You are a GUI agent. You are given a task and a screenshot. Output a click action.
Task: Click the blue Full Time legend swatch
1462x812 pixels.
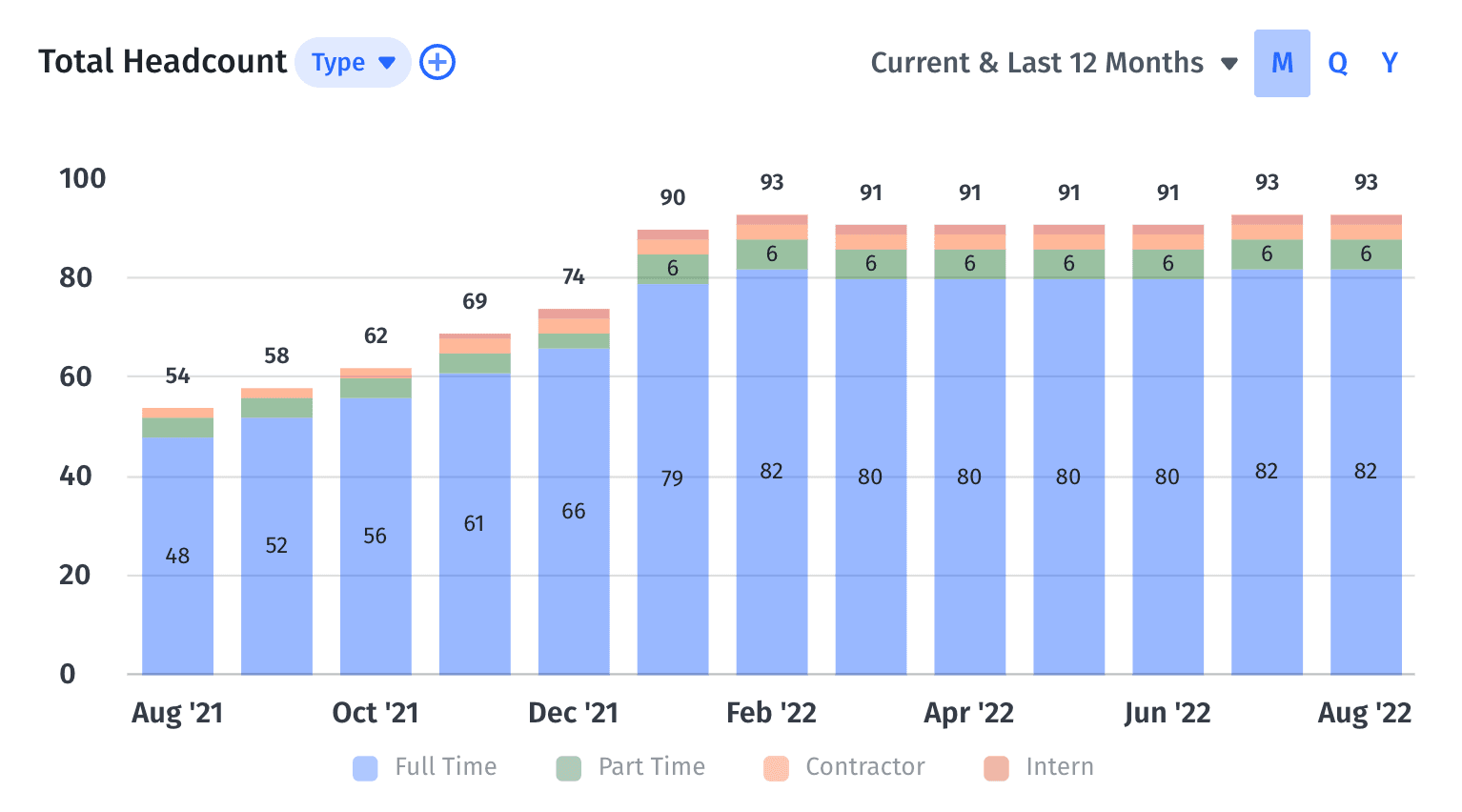[365, 768]
